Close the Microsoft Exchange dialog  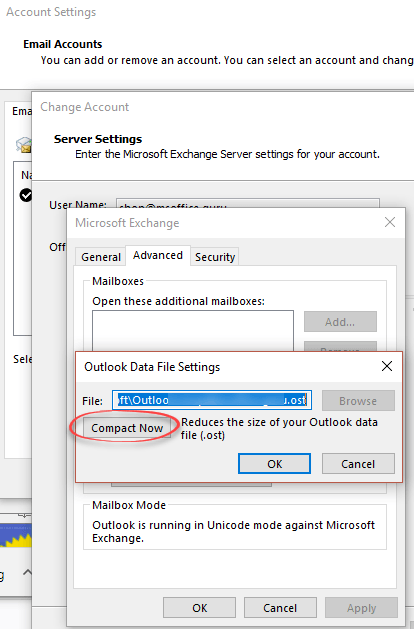390,222
